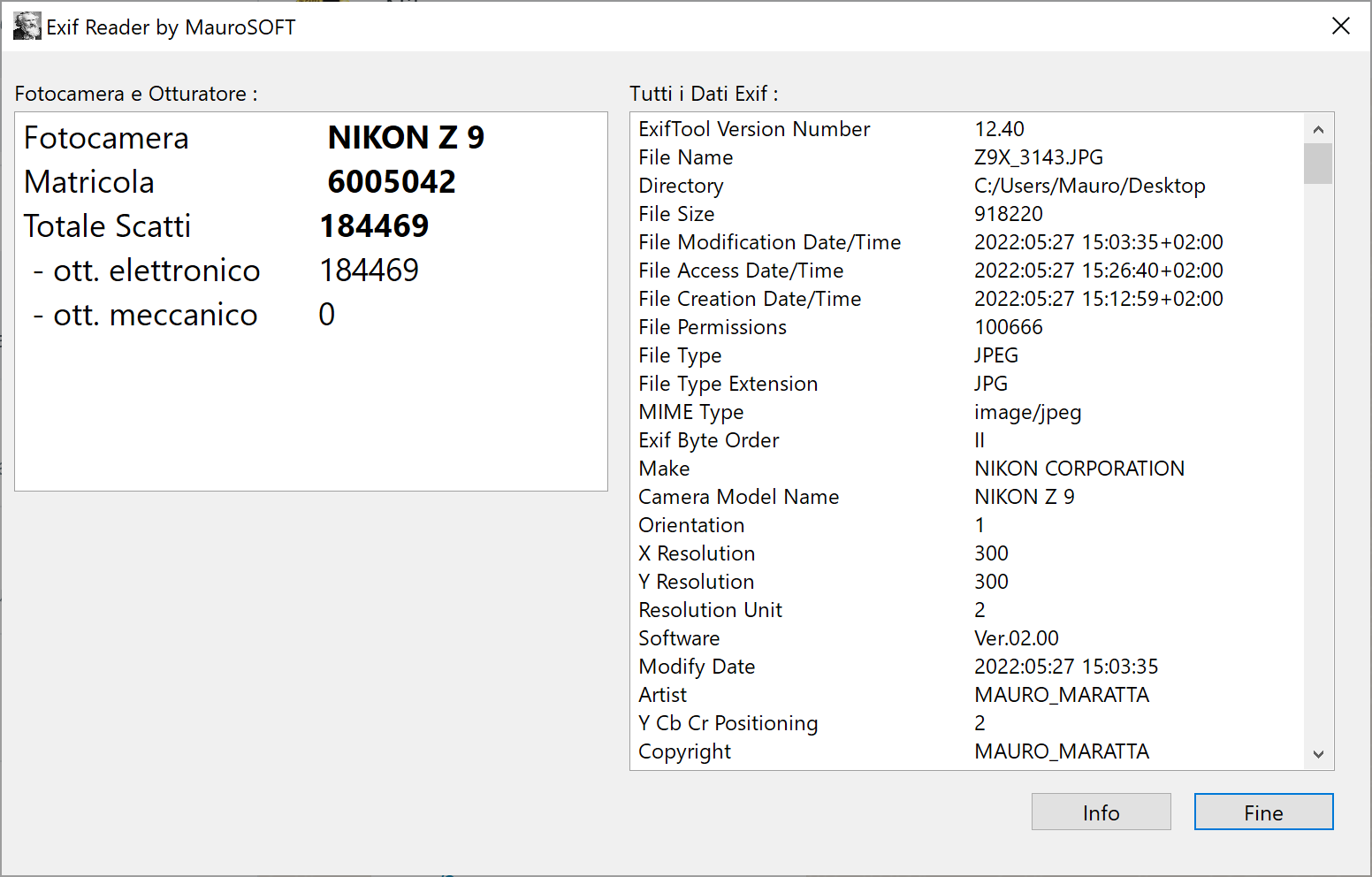
Task: Select bold total shots value 184469
Action: [374, 226]
